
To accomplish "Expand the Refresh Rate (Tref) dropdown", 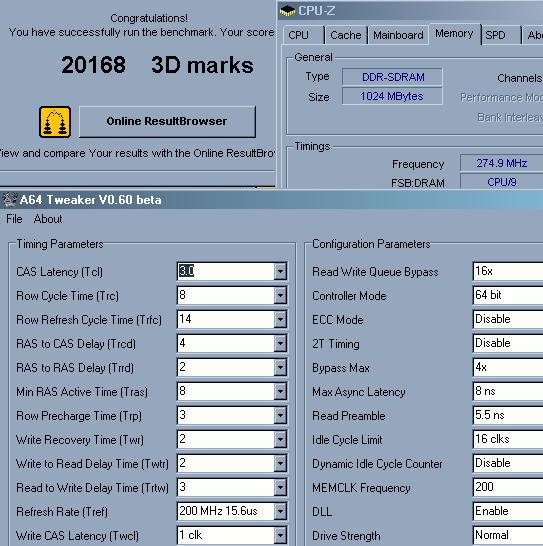I will coord(280,512).
